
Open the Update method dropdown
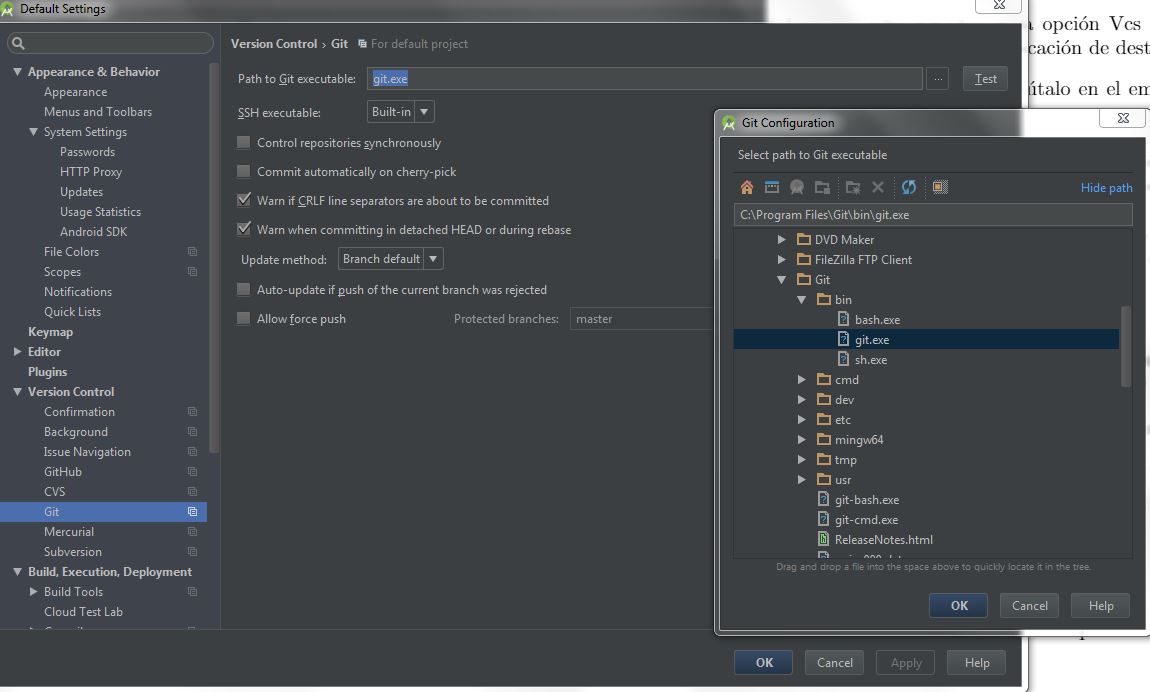point(390,259)
